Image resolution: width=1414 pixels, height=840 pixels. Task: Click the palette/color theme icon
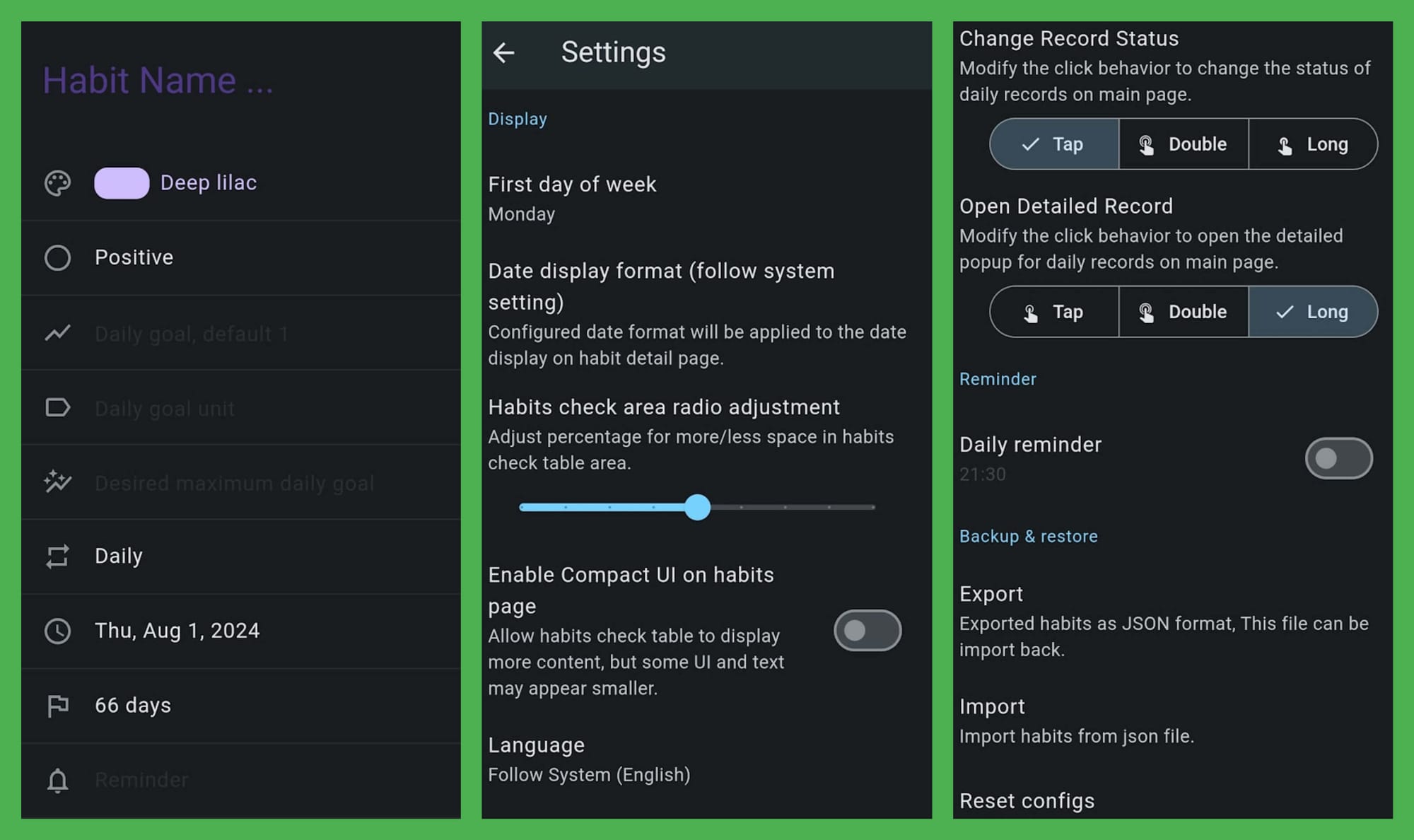(57, 183)
